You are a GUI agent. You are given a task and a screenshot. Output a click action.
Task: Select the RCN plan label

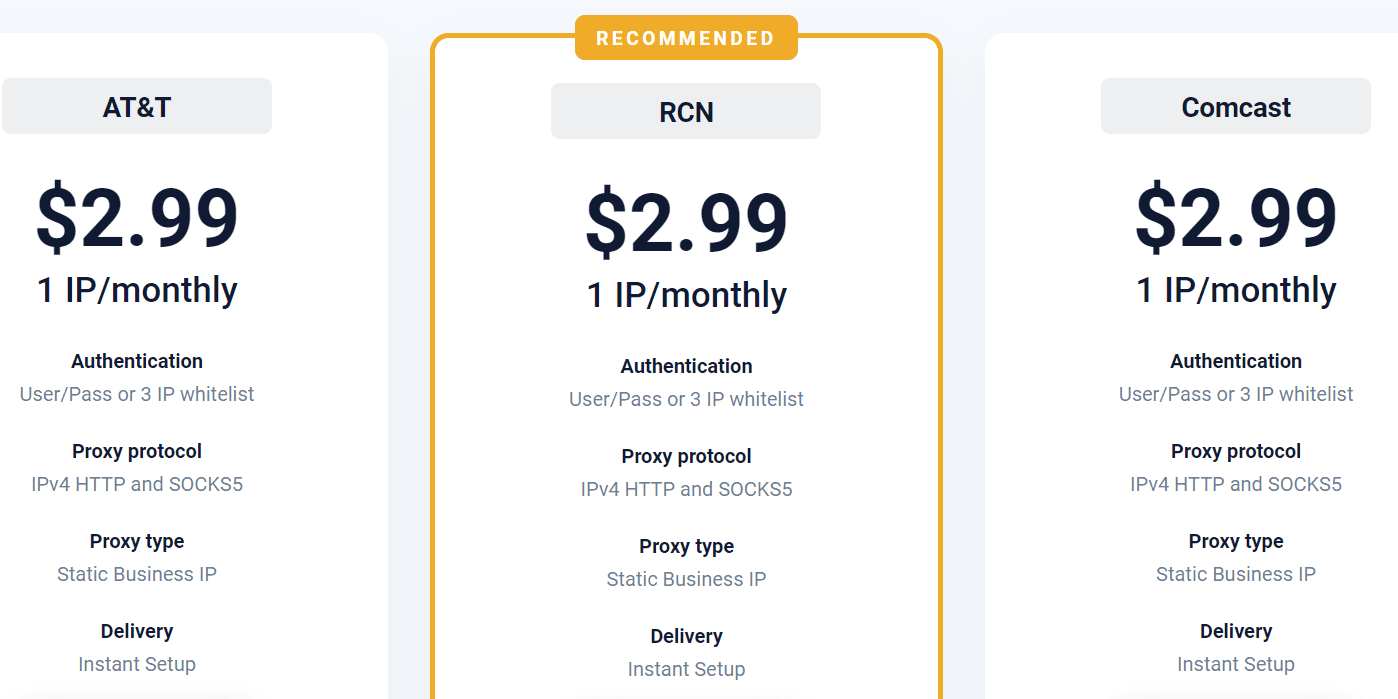tap(686, 112)
